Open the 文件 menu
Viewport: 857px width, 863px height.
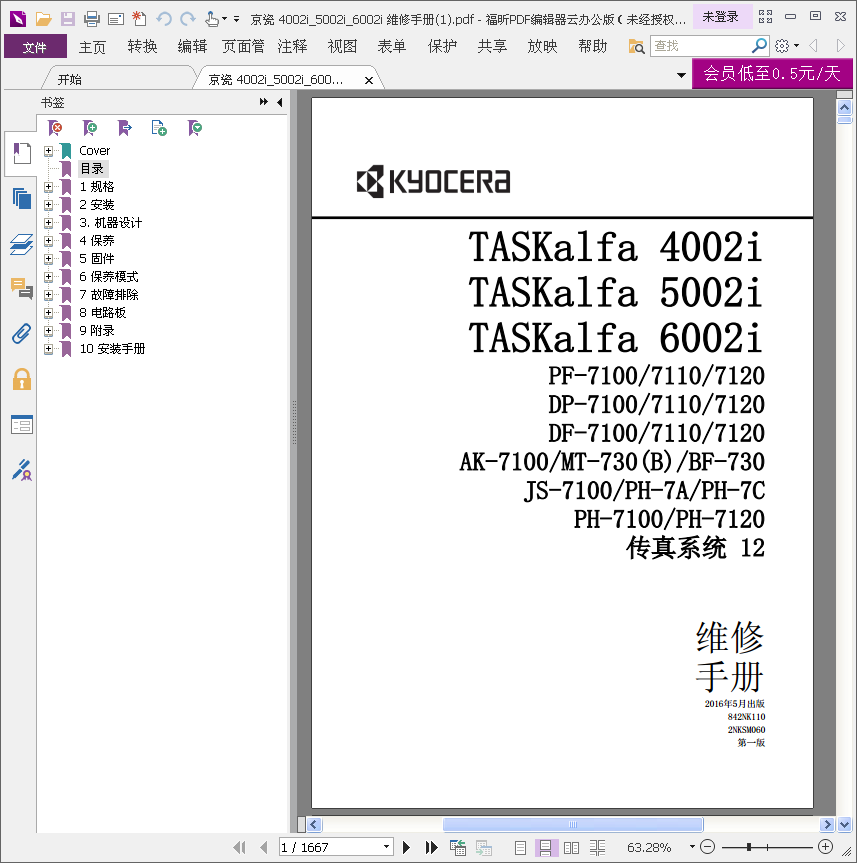35,47
